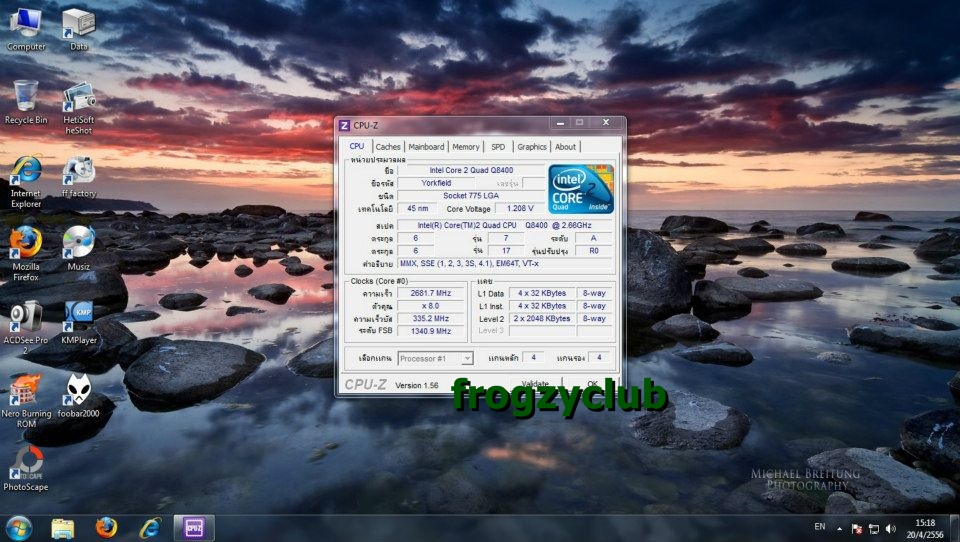Launch Firefox from the taskbar
This screenshot has height=542, width=960.
[106, 528]
